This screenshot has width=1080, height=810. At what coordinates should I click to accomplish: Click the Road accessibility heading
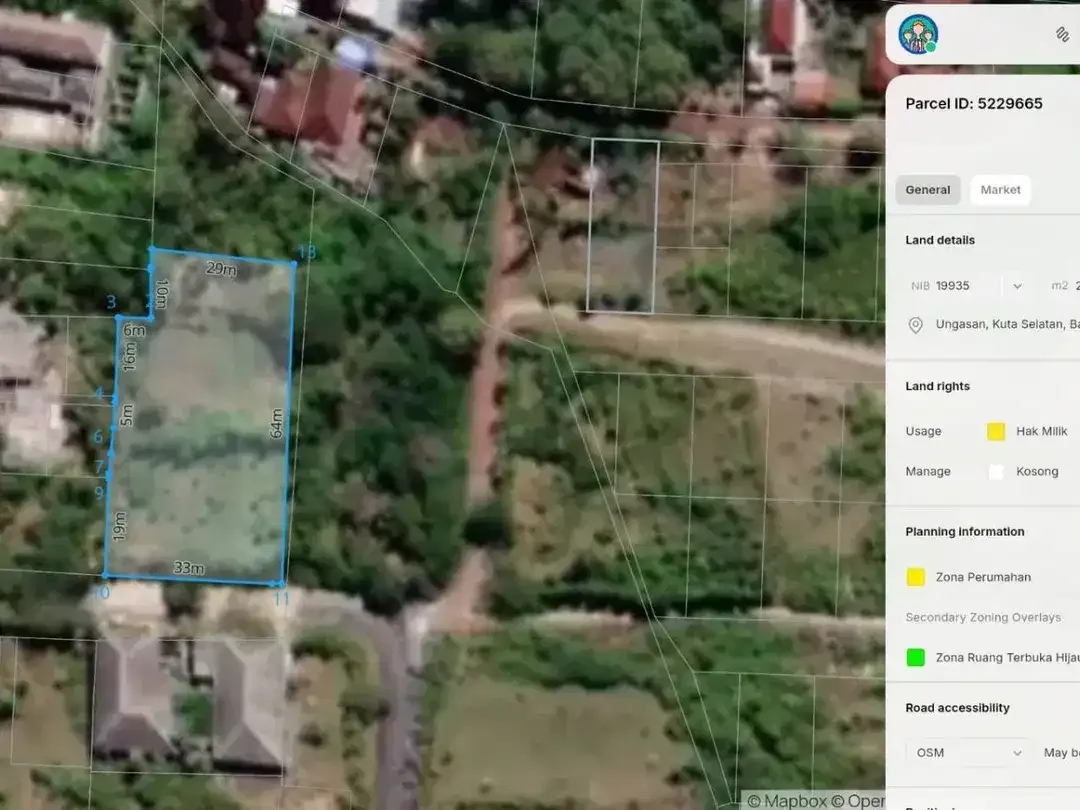pyautogui.click(x=957, y=708)
